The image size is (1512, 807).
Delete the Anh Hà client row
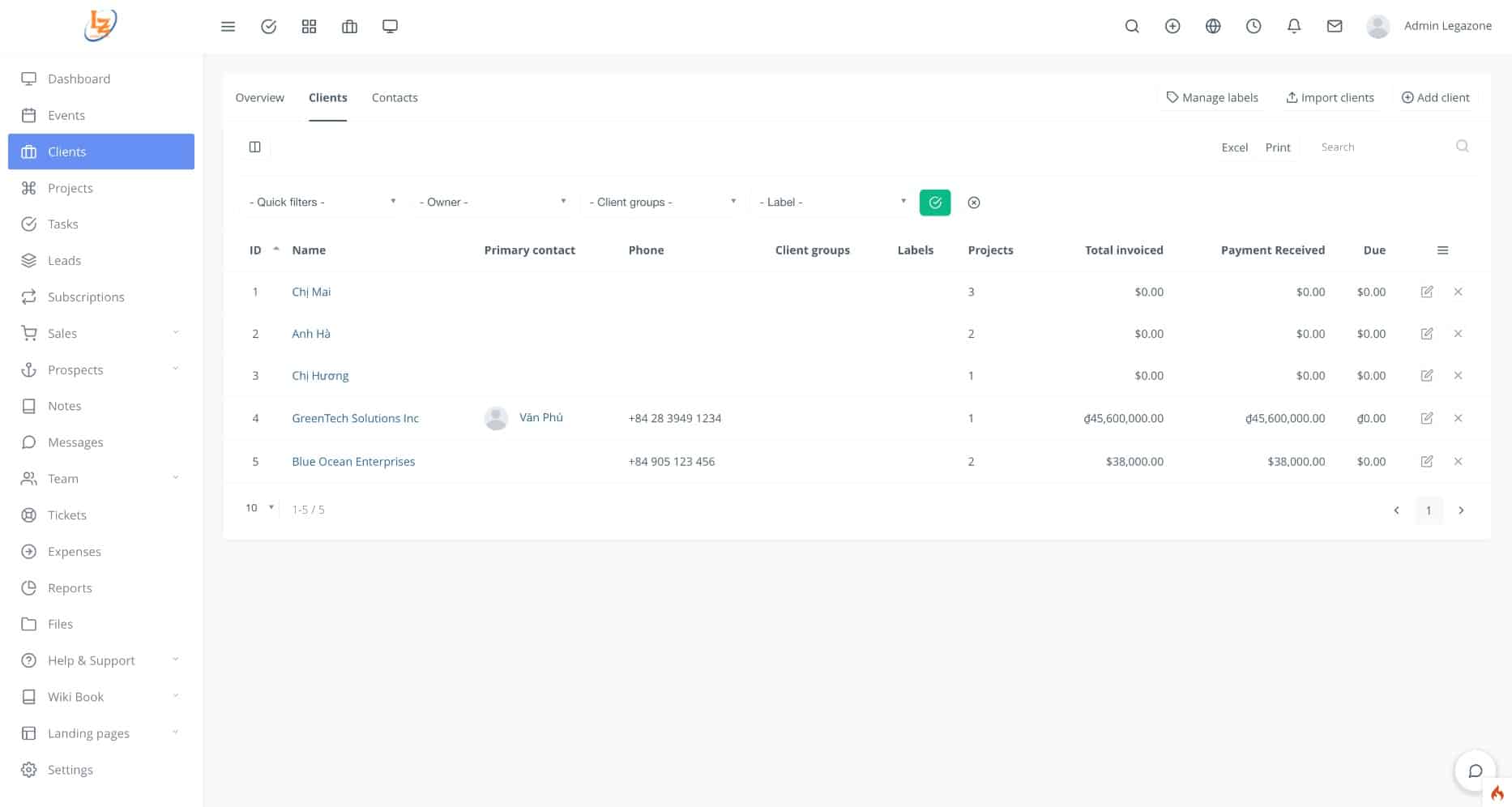click(1458, 334)
